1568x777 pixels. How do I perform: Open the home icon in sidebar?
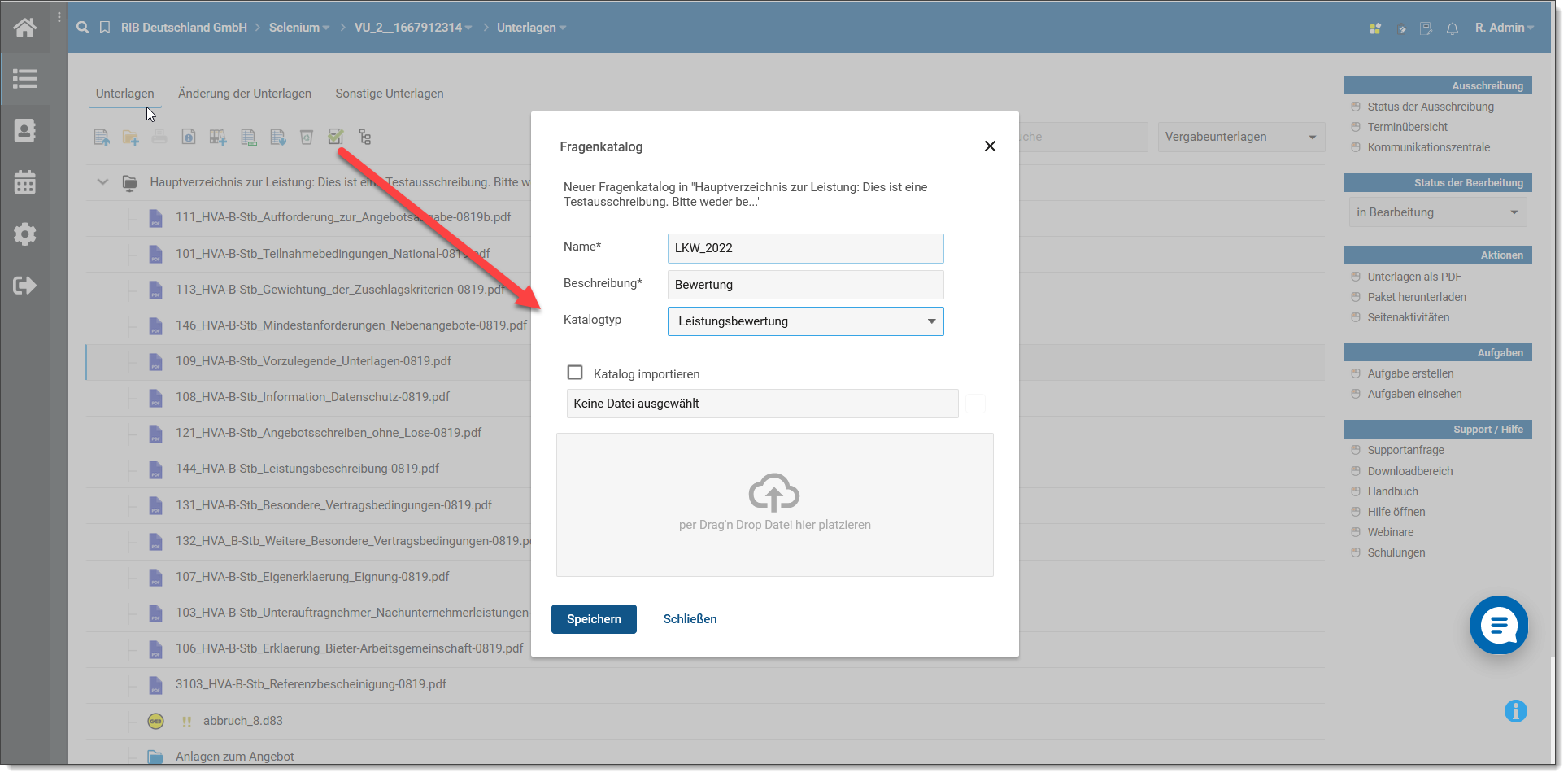[x=24, y=28]
